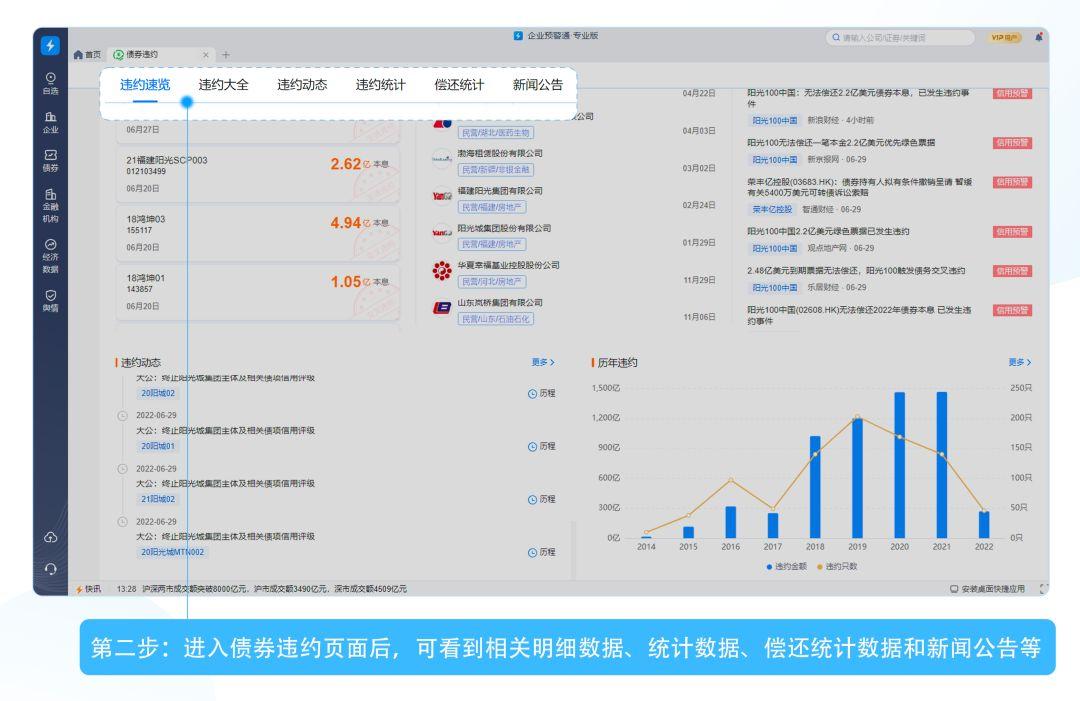
Task: Click 阳光城集团股份有限公司 company logo
Action: [x=442, y=233]
